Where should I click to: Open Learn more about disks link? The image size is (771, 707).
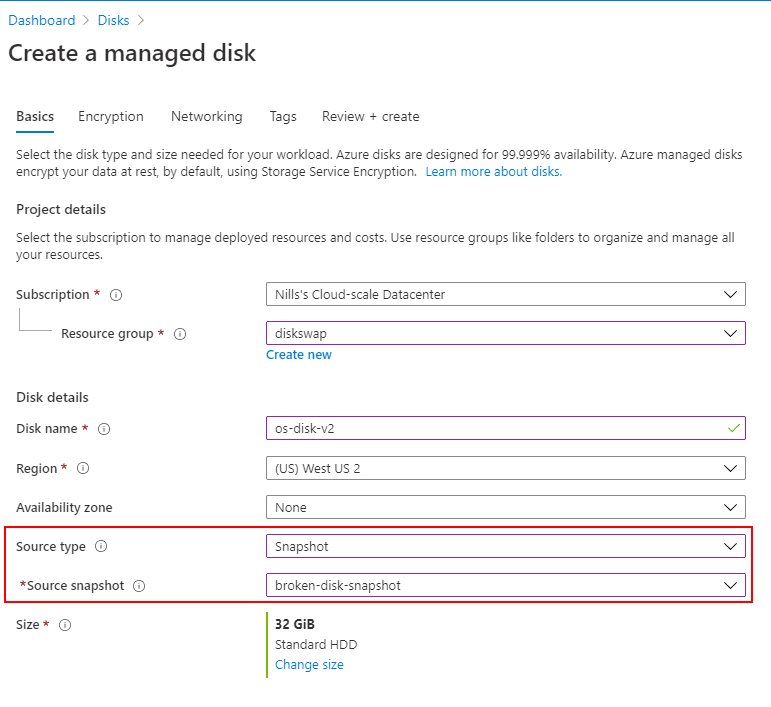pyautogui.click(x=494, y=172)
